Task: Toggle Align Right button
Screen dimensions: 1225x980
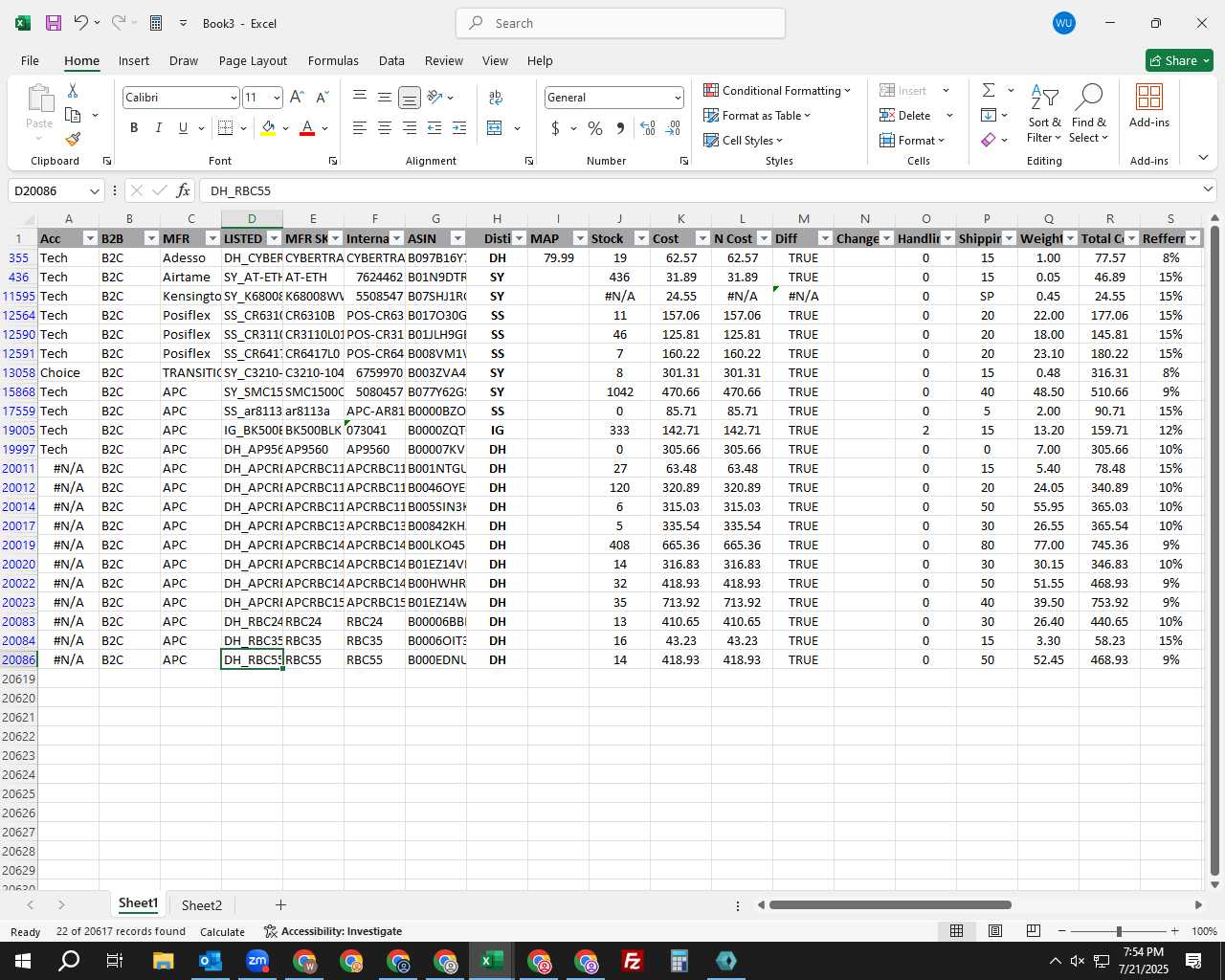Action: pyautogui.click(x=410, y=128)
